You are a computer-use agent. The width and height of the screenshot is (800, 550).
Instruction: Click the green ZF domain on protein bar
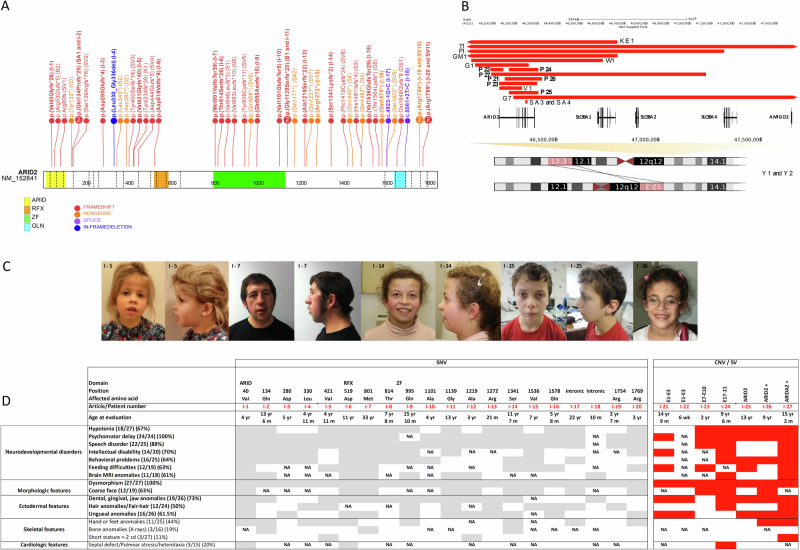[249, 180]
